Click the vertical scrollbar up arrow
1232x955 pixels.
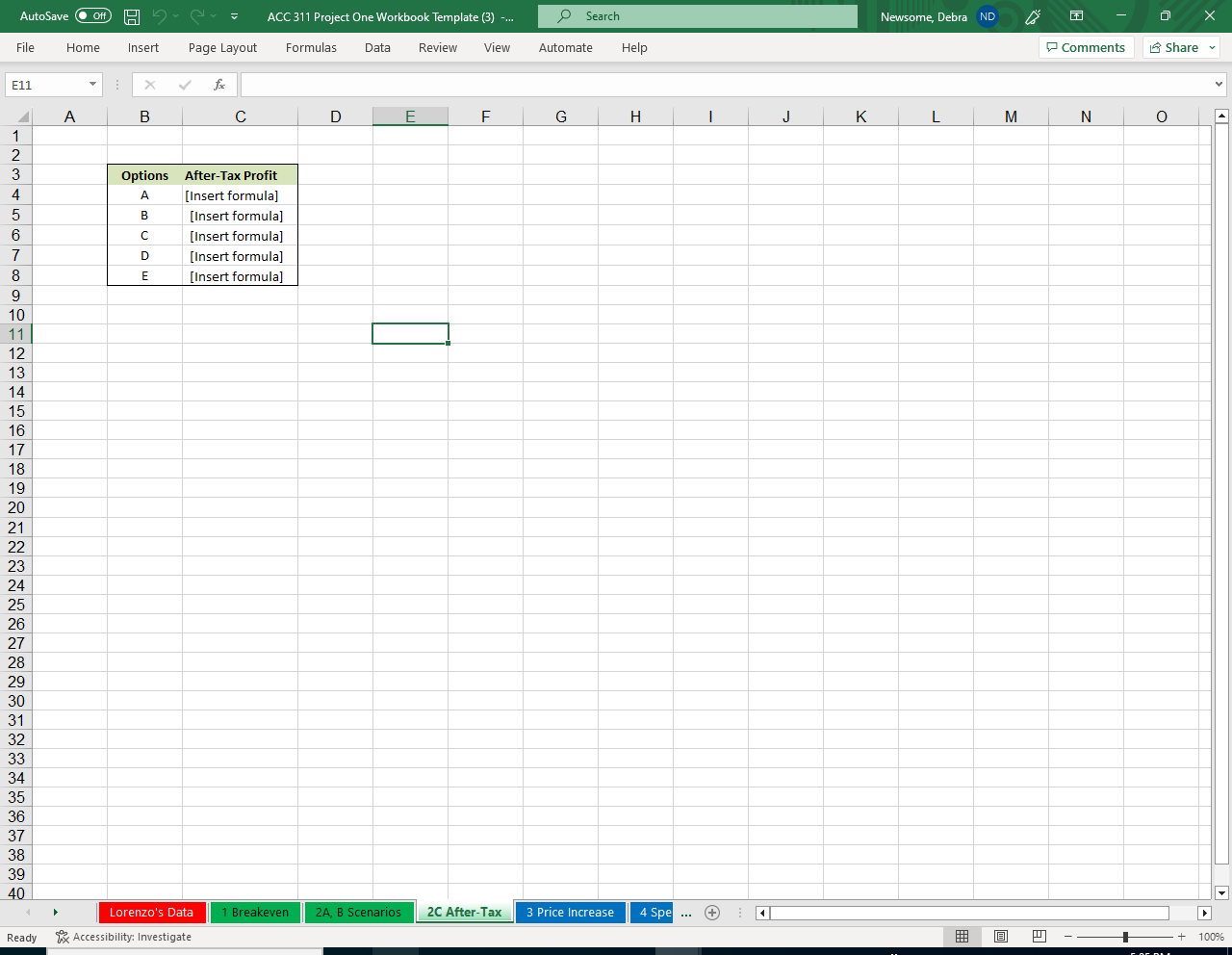[1221, 116]
